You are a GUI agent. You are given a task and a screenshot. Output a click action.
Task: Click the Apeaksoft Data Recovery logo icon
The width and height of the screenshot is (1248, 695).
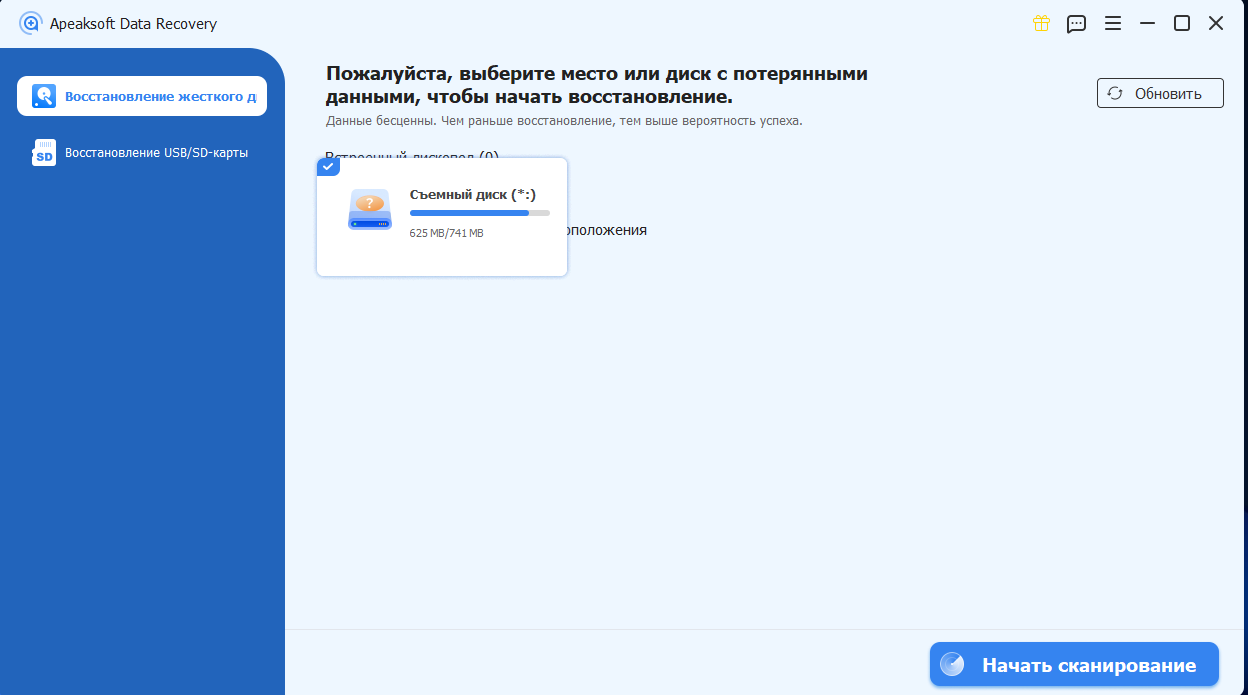29,23
